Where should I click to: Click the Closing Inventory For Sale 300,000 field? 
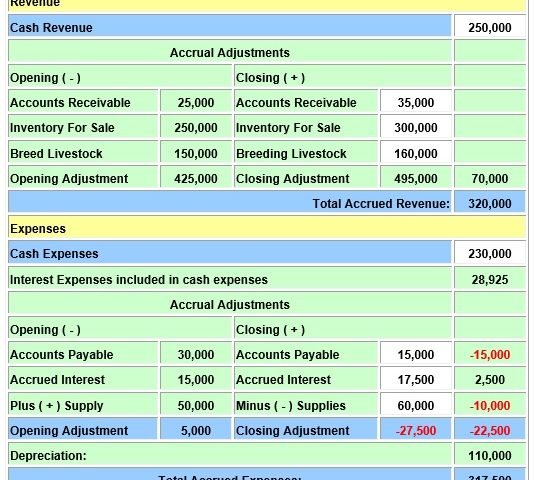[x=416, y=128]
